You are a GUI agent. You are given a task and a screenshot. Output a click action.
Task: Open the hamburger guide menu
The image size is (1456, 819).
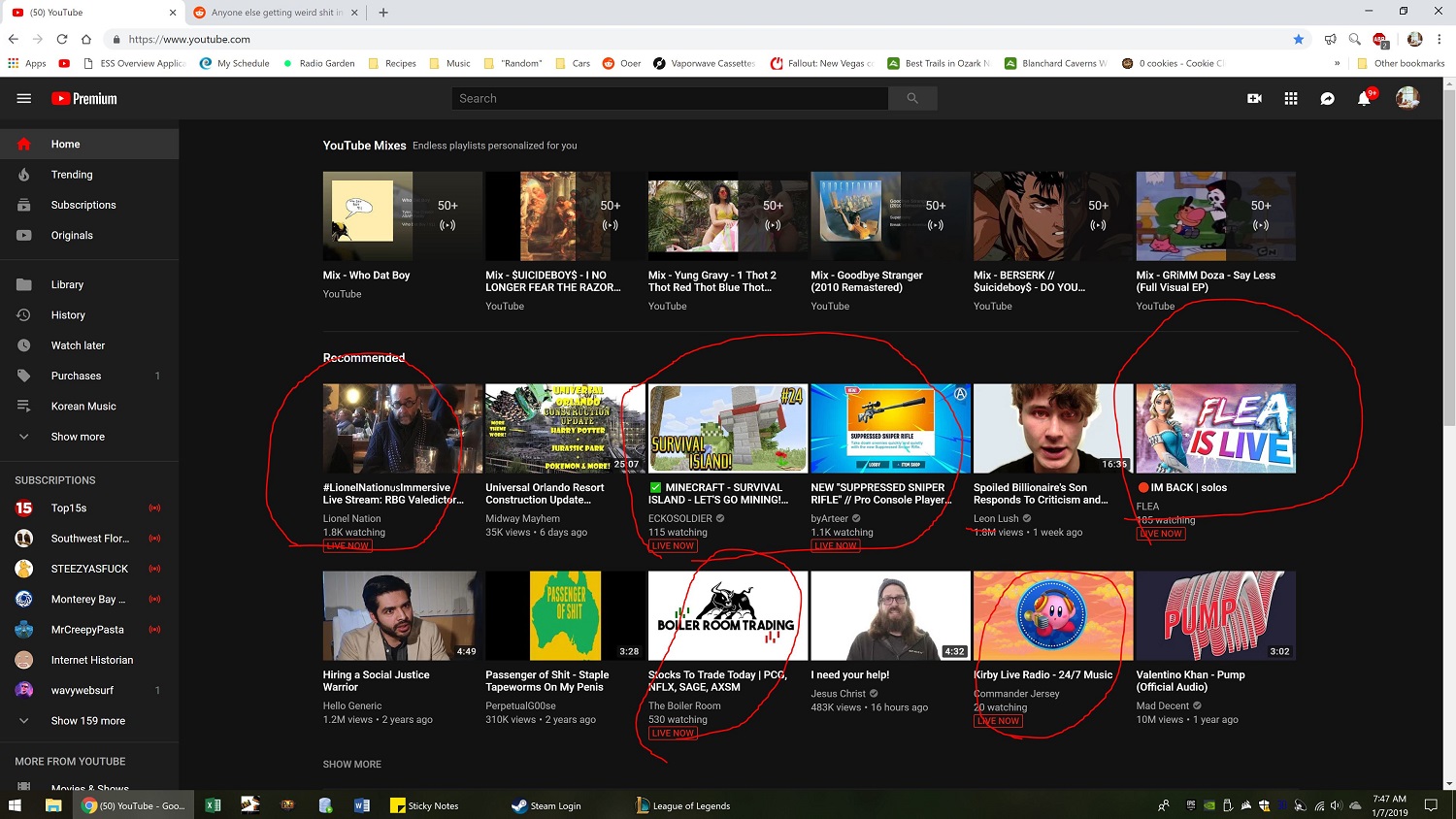(23, 98)
